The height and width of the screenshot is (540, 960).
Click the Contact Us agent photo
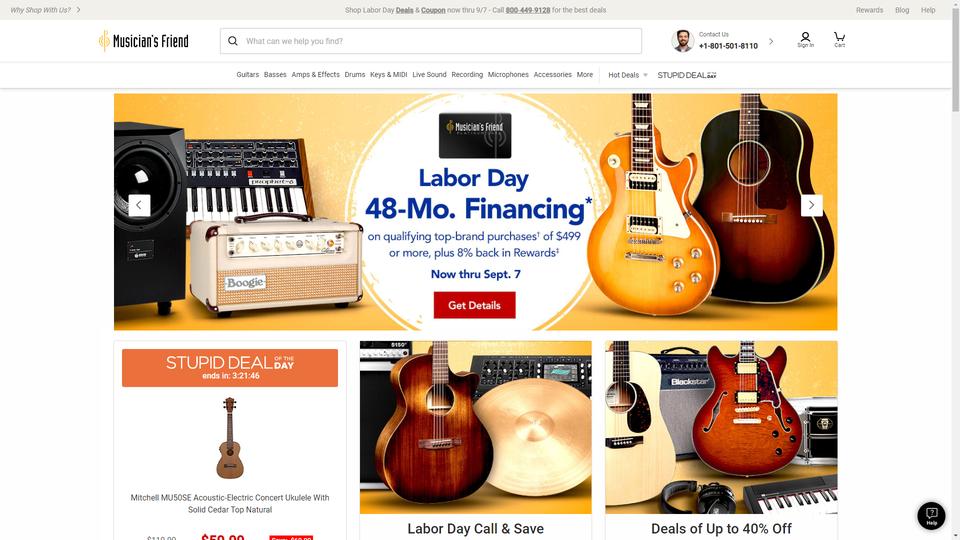(682, 41)
